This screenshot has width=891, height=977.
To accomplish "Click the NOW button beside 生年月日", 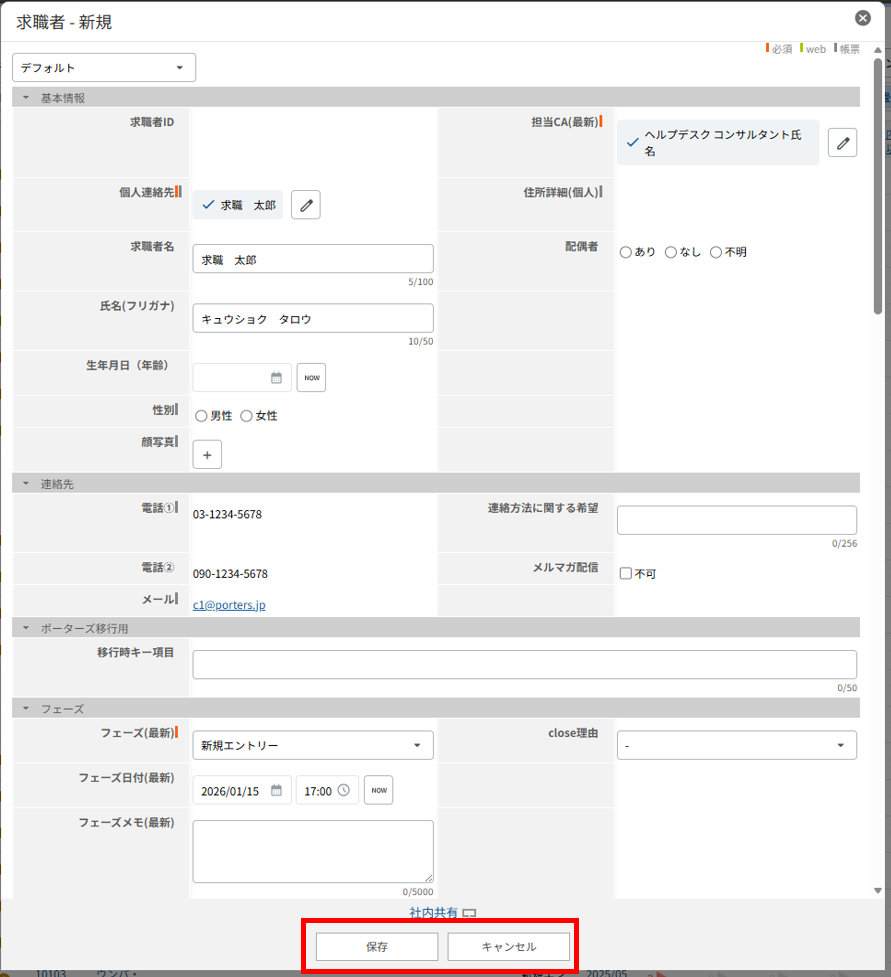I will click(x=311, y=378).
